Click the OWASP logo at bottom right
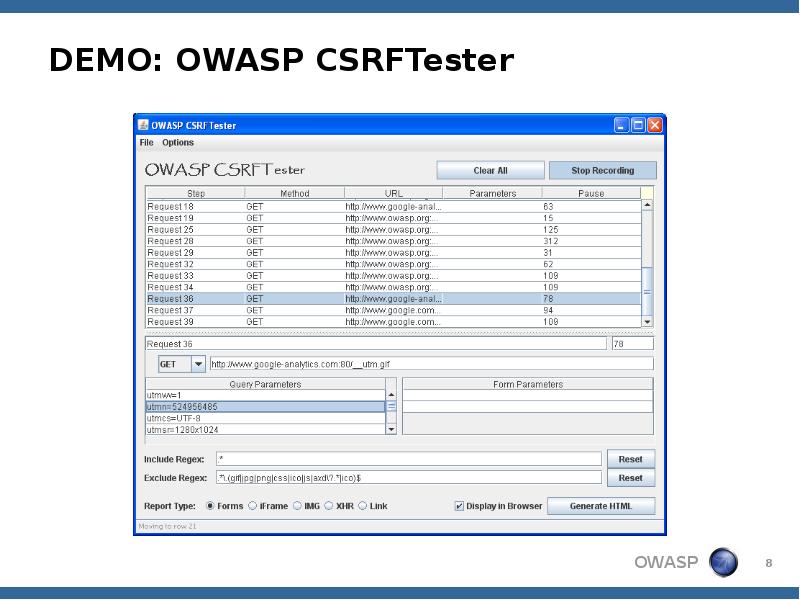The width and height of the screenshot is (800, 600). click(723, 563)
